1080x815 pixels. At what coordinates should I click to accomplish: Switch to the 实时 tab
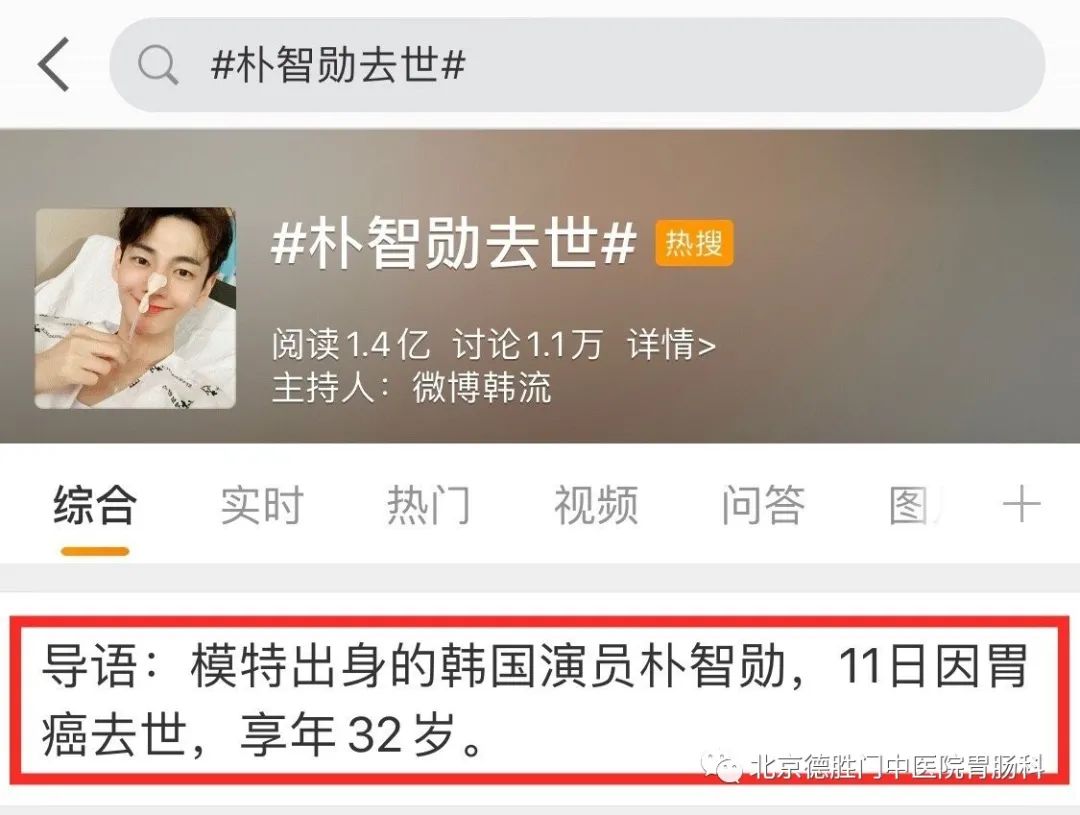(x=262, y=505)
